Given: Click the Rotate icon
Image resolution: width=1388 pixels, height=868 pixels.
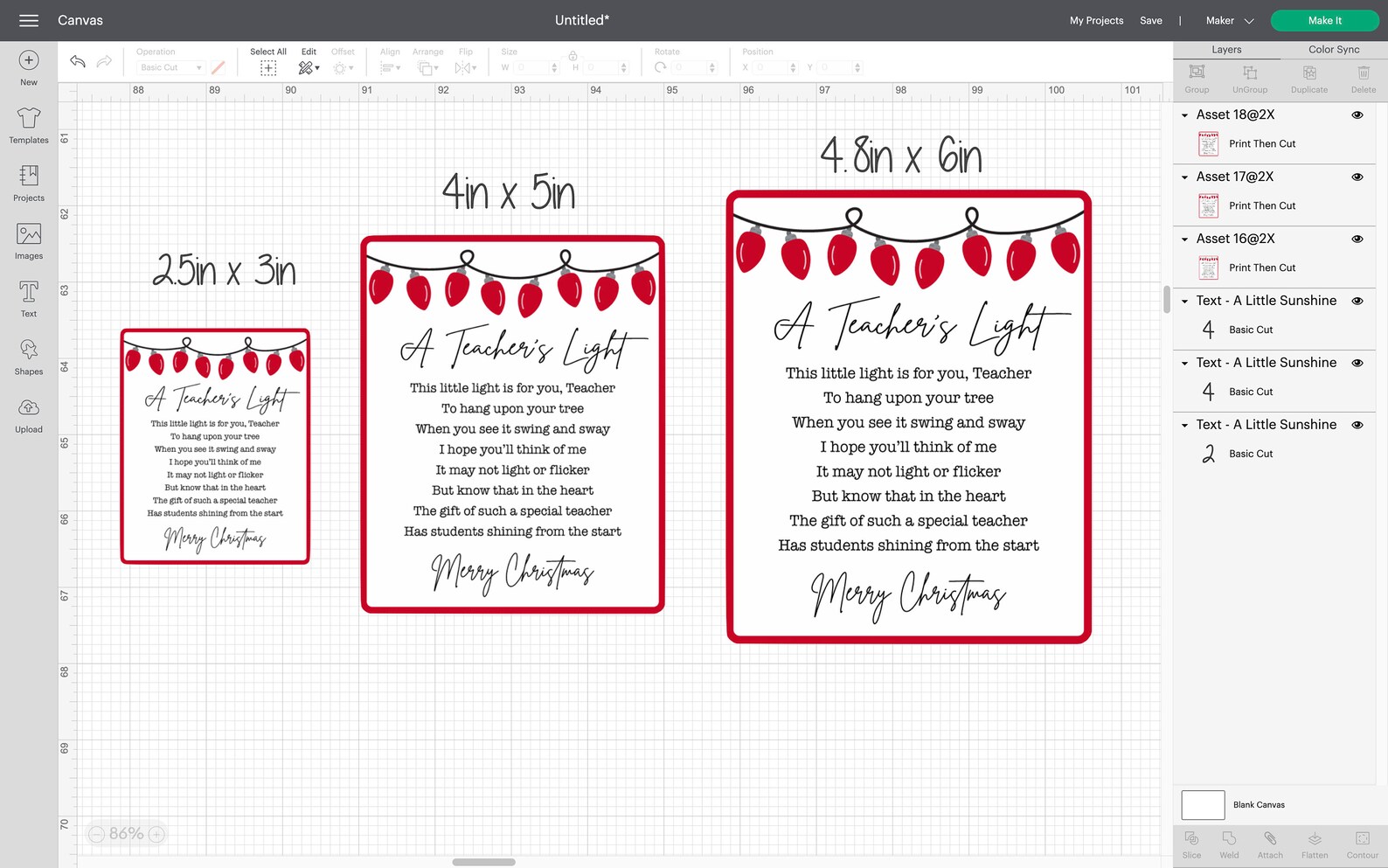Looking at the screenshot, I should [x=661, y=67].
